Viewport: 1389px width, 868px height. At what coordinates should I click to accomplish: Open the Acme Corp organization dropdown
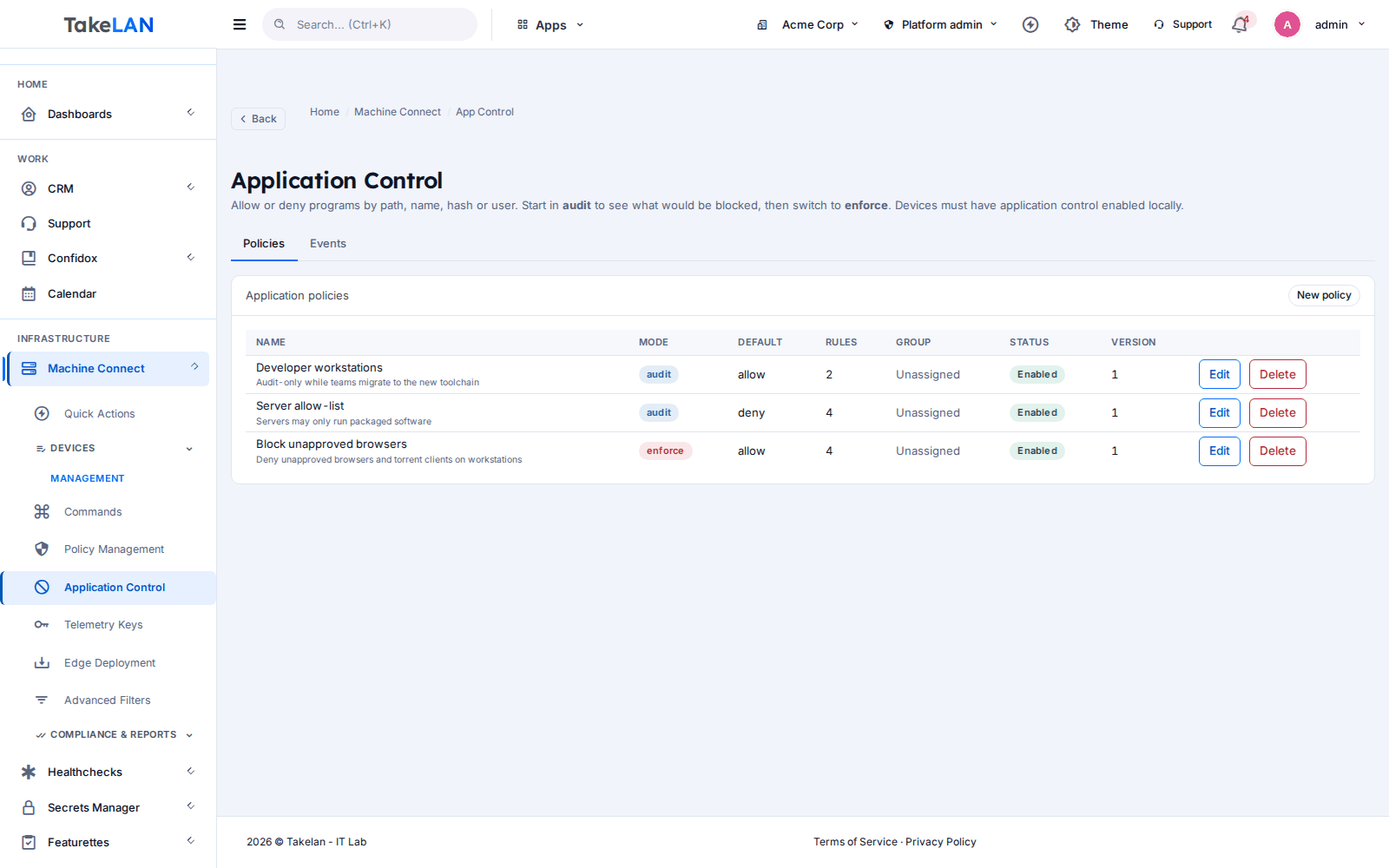pos(807,24)
